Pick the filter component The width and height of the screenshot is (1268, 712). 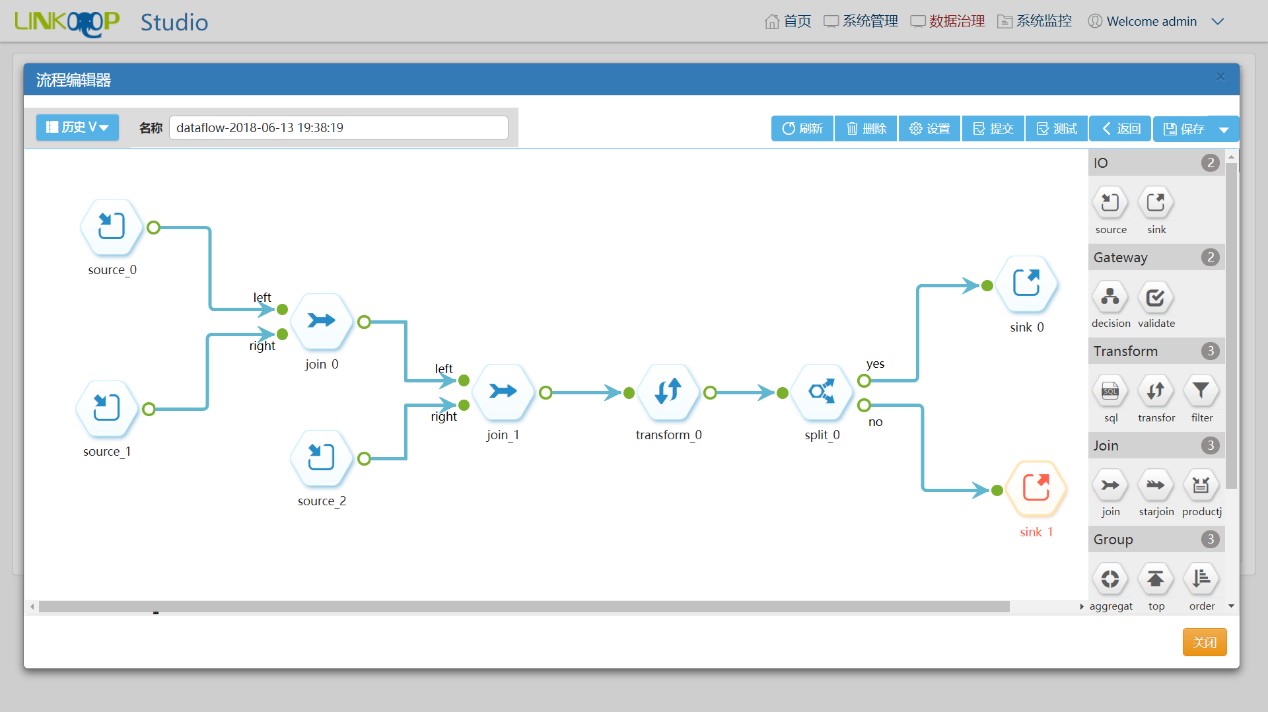1202,392
